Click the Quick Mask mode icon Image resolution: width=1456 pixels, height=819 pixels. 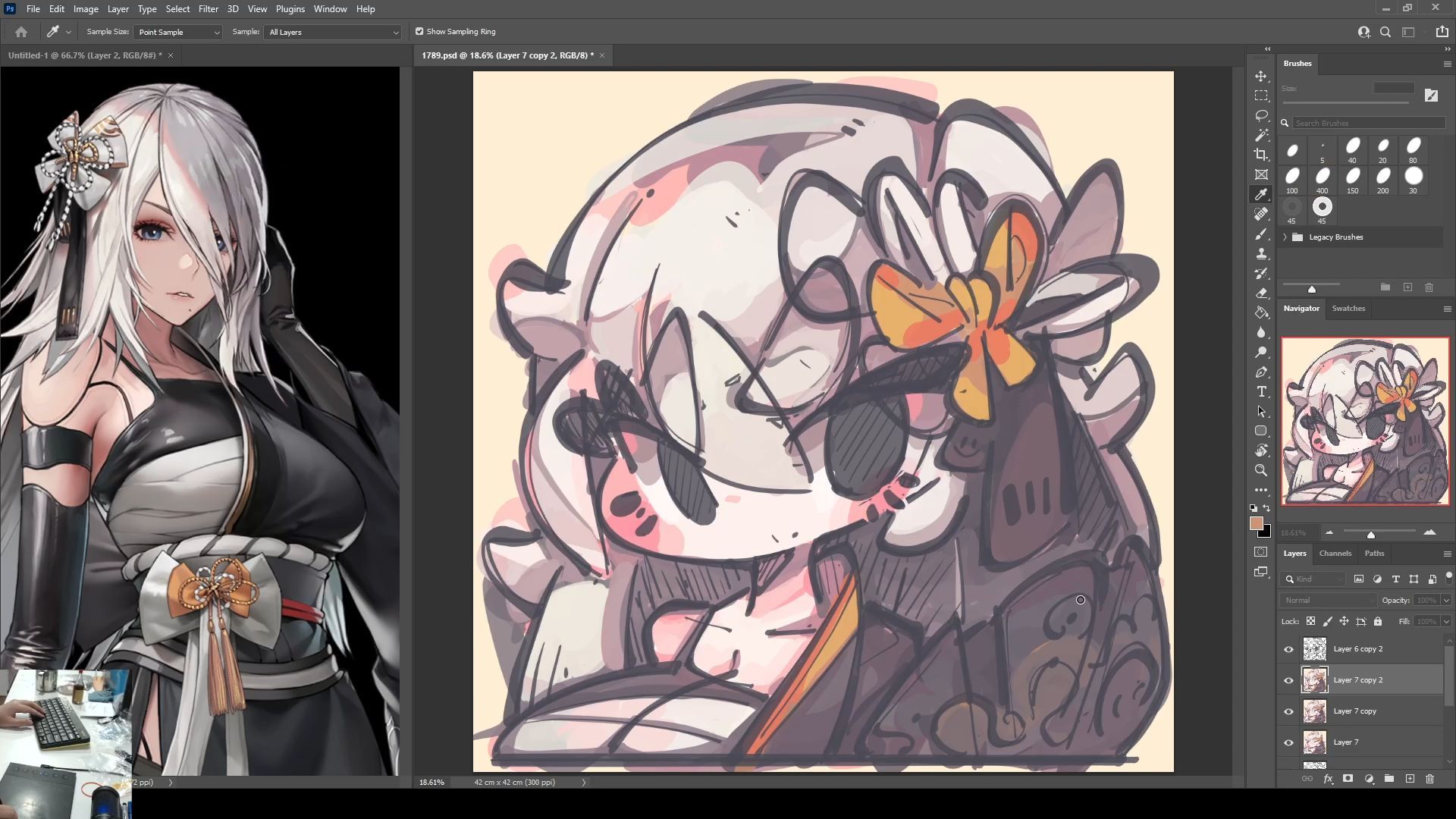[1261, 552]
